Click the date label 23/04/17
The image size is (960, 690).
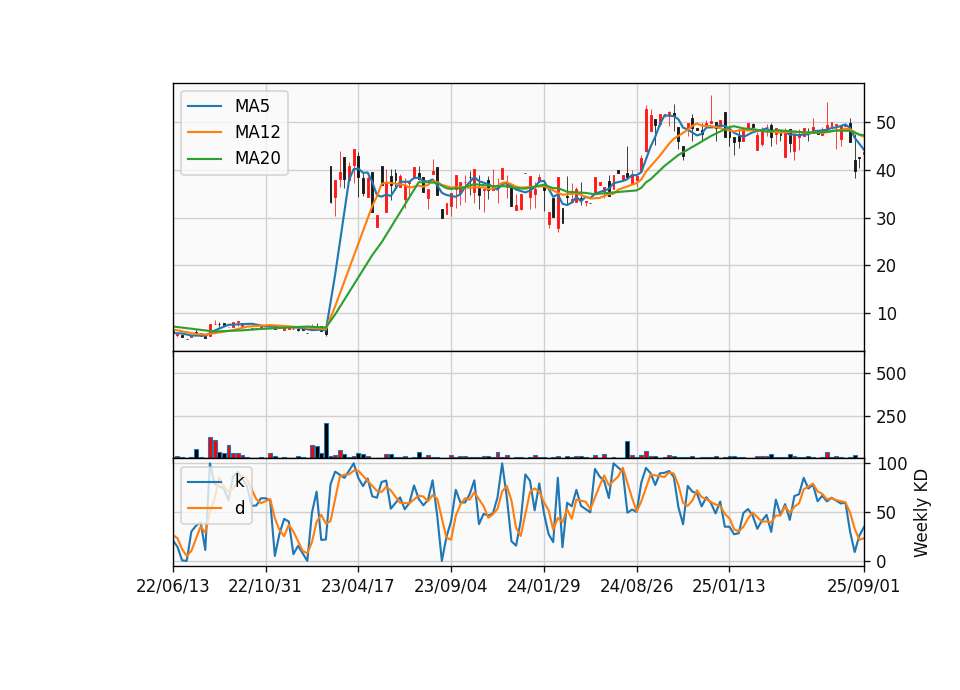[358, 586]
